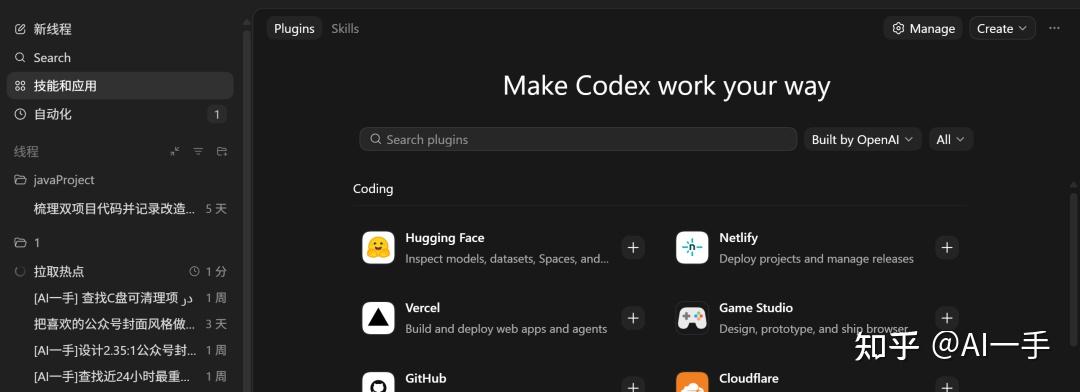Image resolution: width=1080 pixels, height=392 pixels.
Task: Open the Hugging Face plugin title
Action: pos(444,238)
